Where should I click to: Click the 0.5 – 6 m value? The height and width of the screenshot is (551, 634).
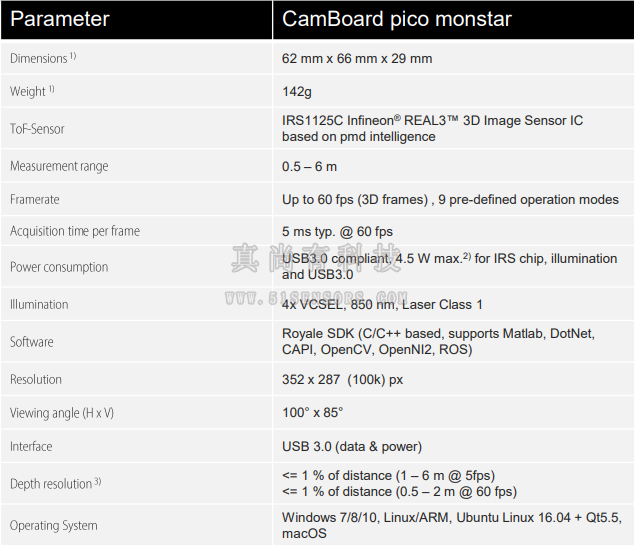(x=309, y=167)
